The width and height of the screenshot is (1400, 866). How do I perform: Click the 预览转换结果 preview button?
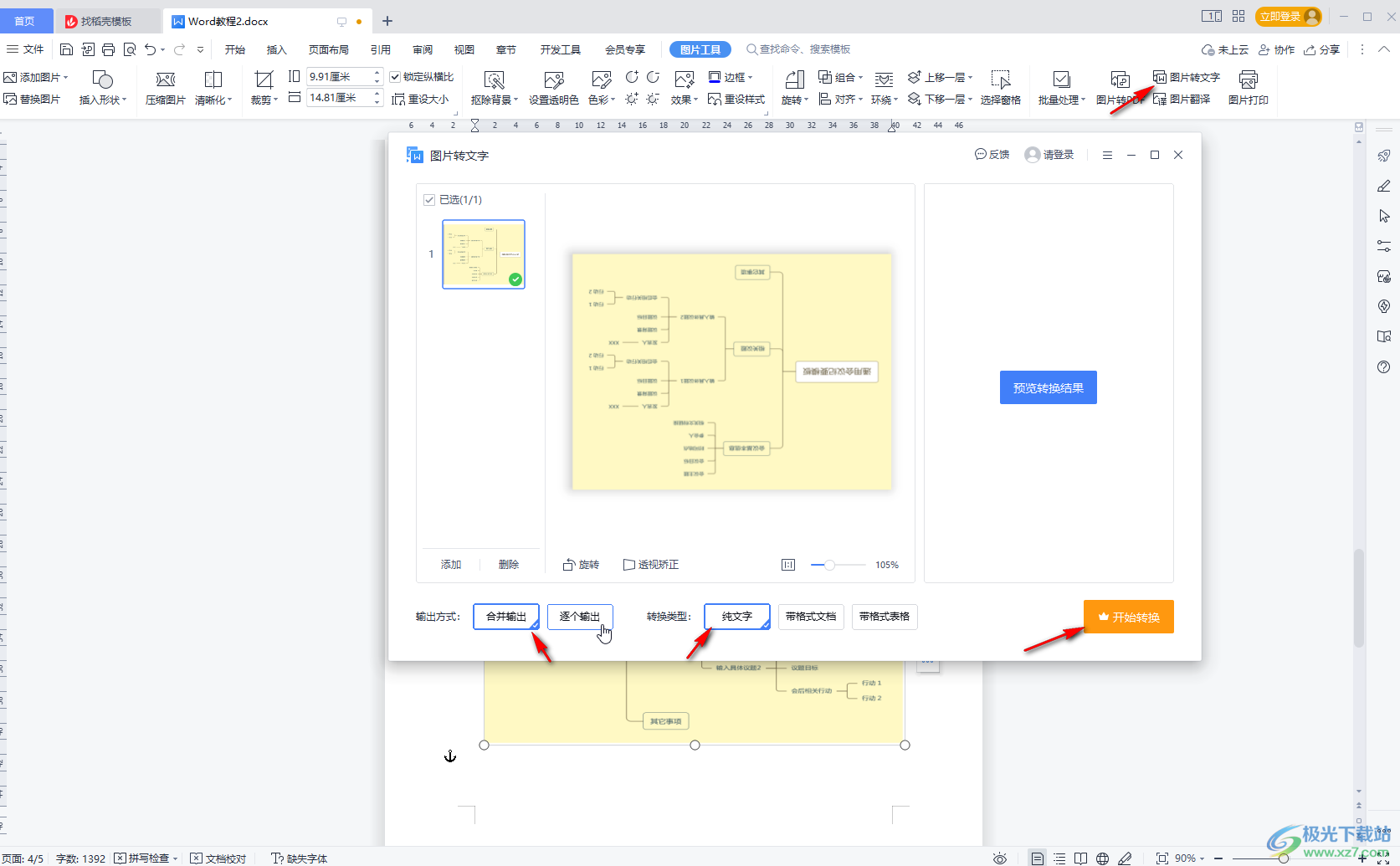coord(1048,387)
